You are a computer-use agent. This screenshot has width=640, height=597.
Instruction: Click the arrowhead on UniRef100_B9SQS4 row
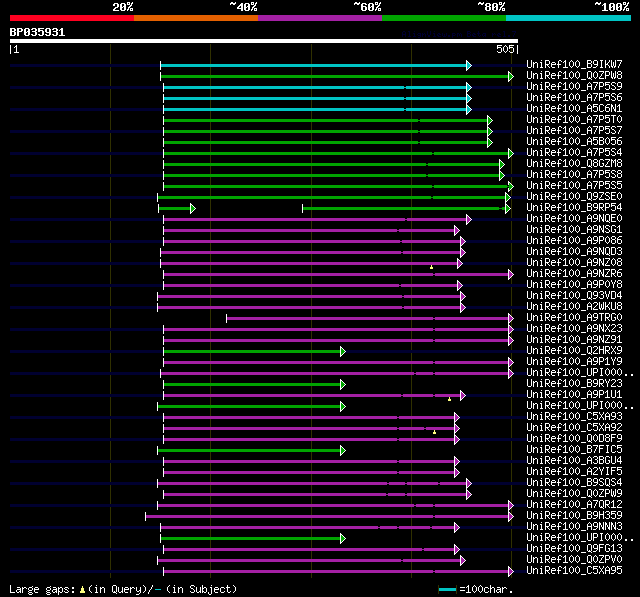tap(469, 484)
